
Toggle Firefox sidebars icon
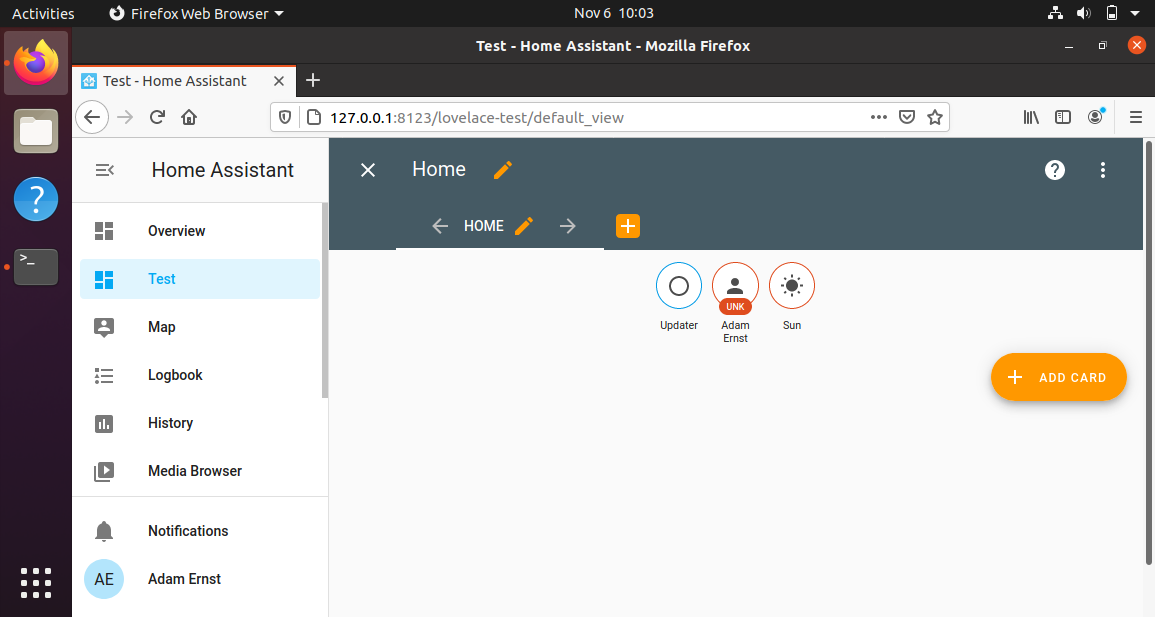[1063, 117]
